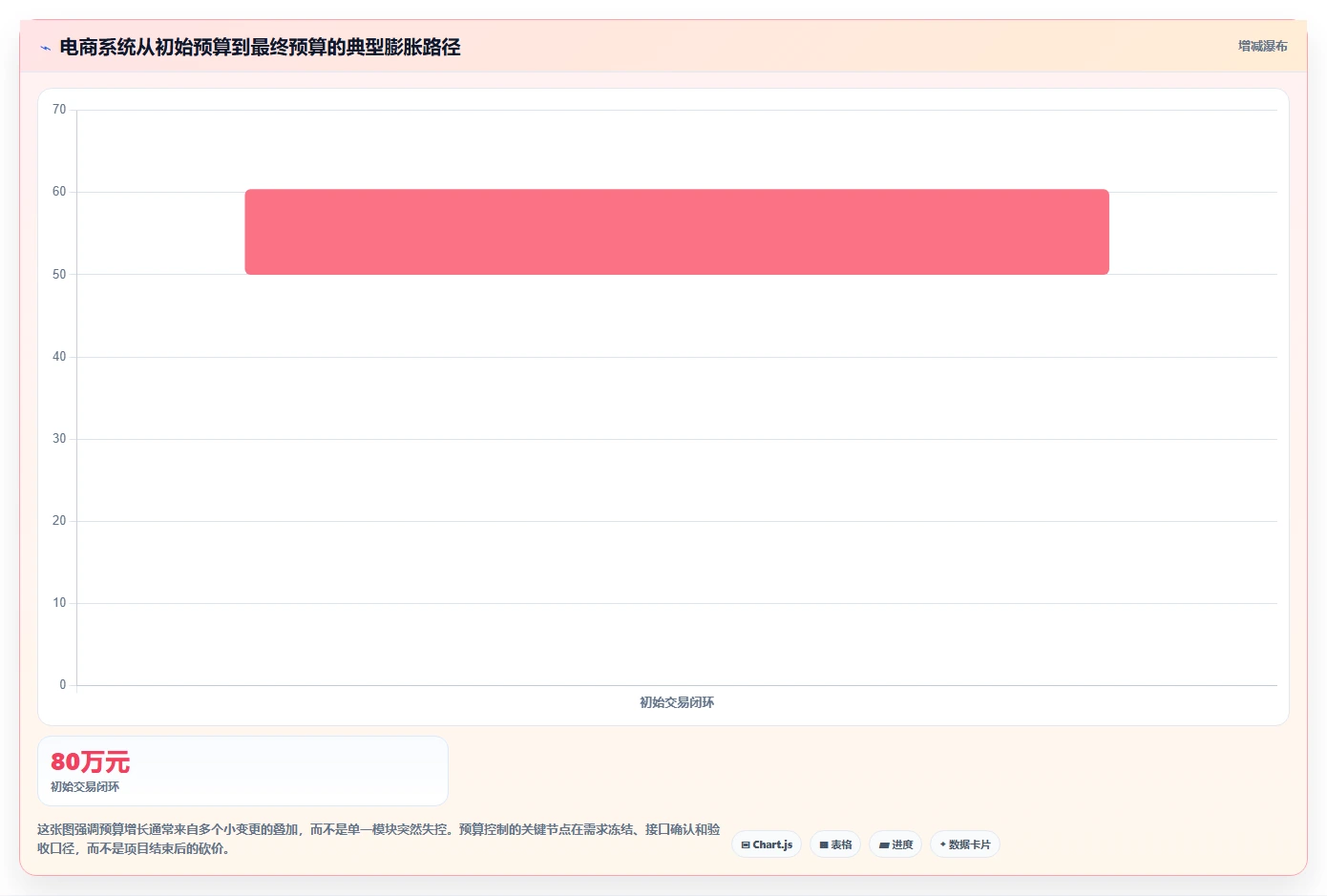Click the 表格 tag chip
This screenshot has height=896, width=1327.
coord(835,844)
